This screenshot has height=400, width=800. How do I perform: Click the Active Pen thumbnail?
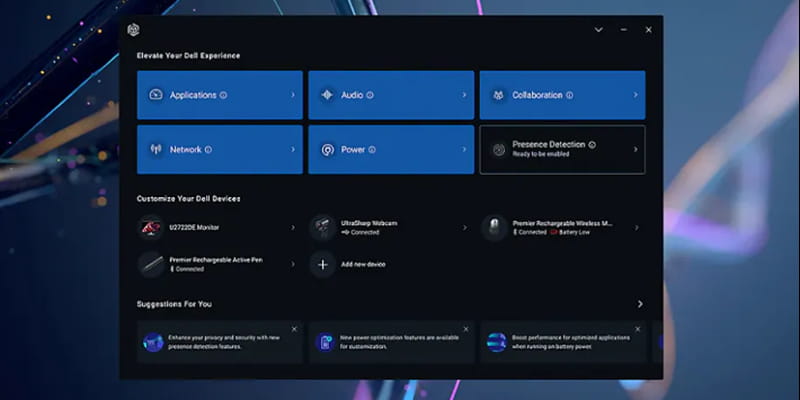click(151, 264)
